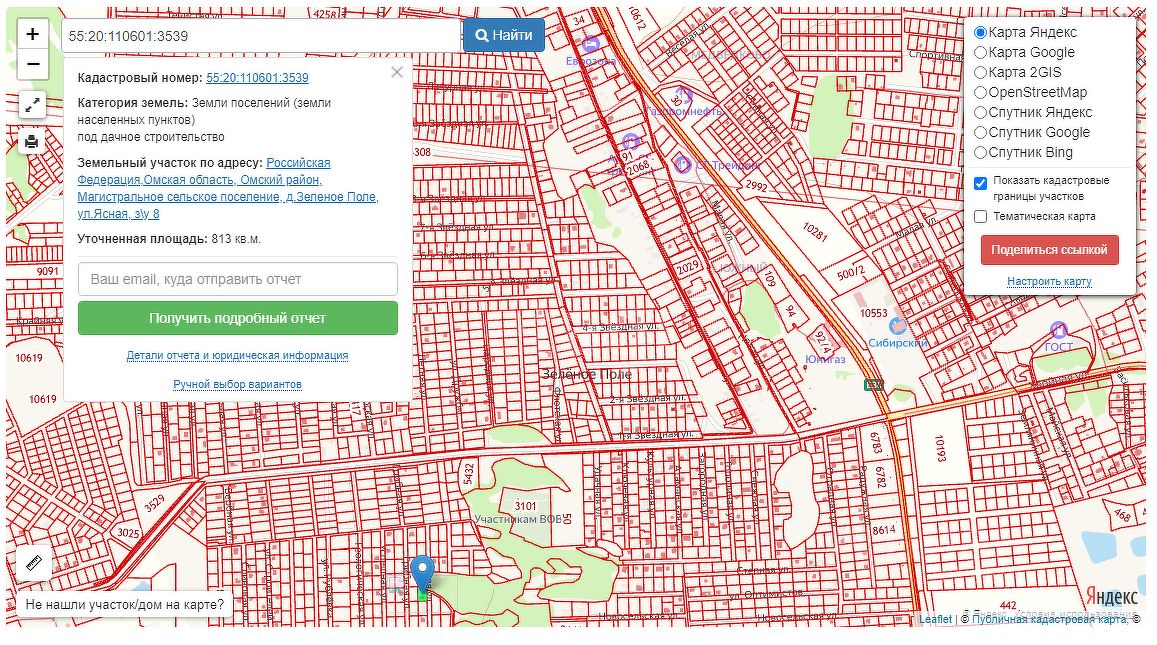Select Спутник Google radio option
Image resolution: width=1157 pixels, height=645 pixels.
(x=980, y=132)
